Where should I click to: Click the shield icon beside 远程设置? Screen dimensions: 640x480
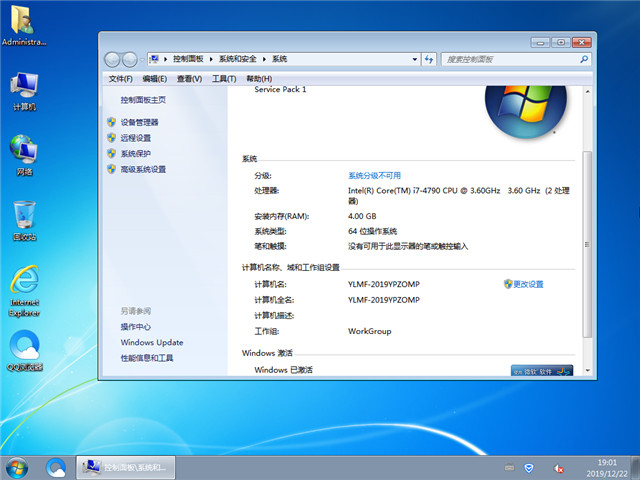[111, 138]
